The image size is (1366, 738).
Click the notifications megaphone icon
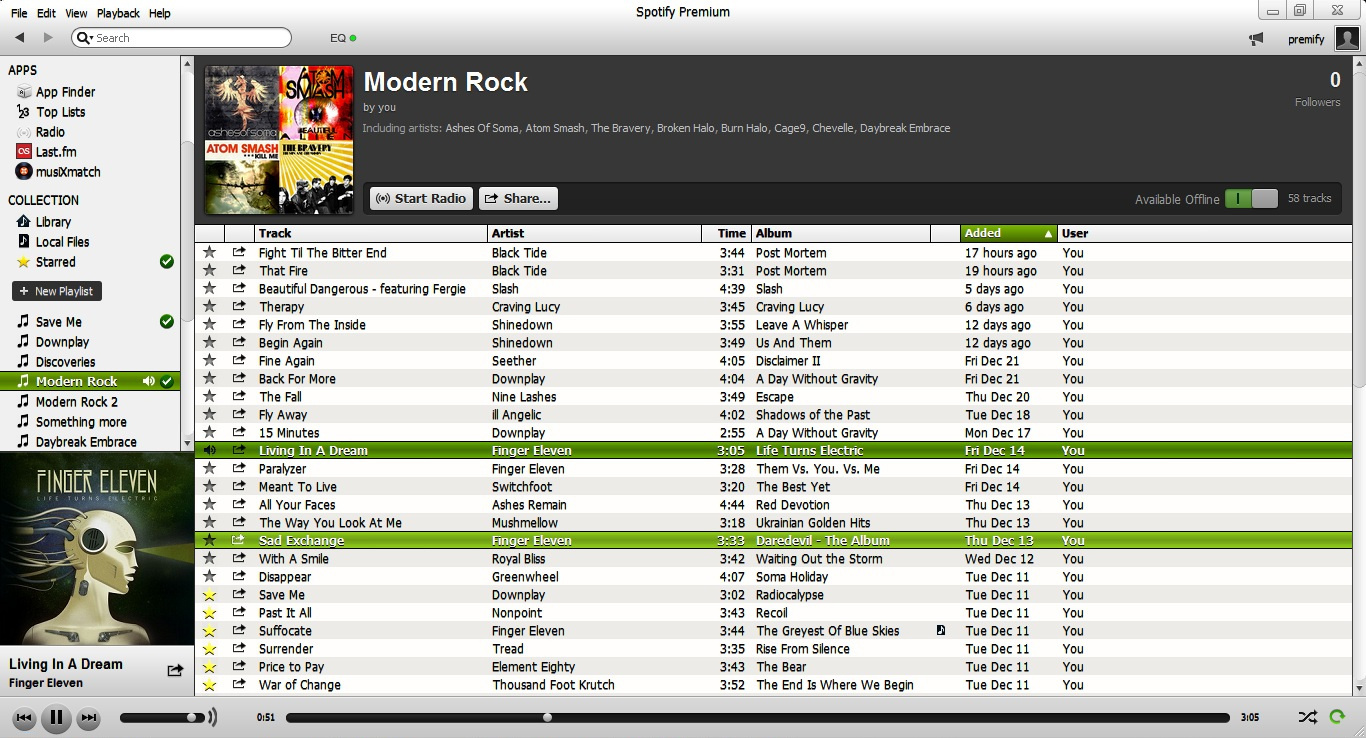point(1256,39)
